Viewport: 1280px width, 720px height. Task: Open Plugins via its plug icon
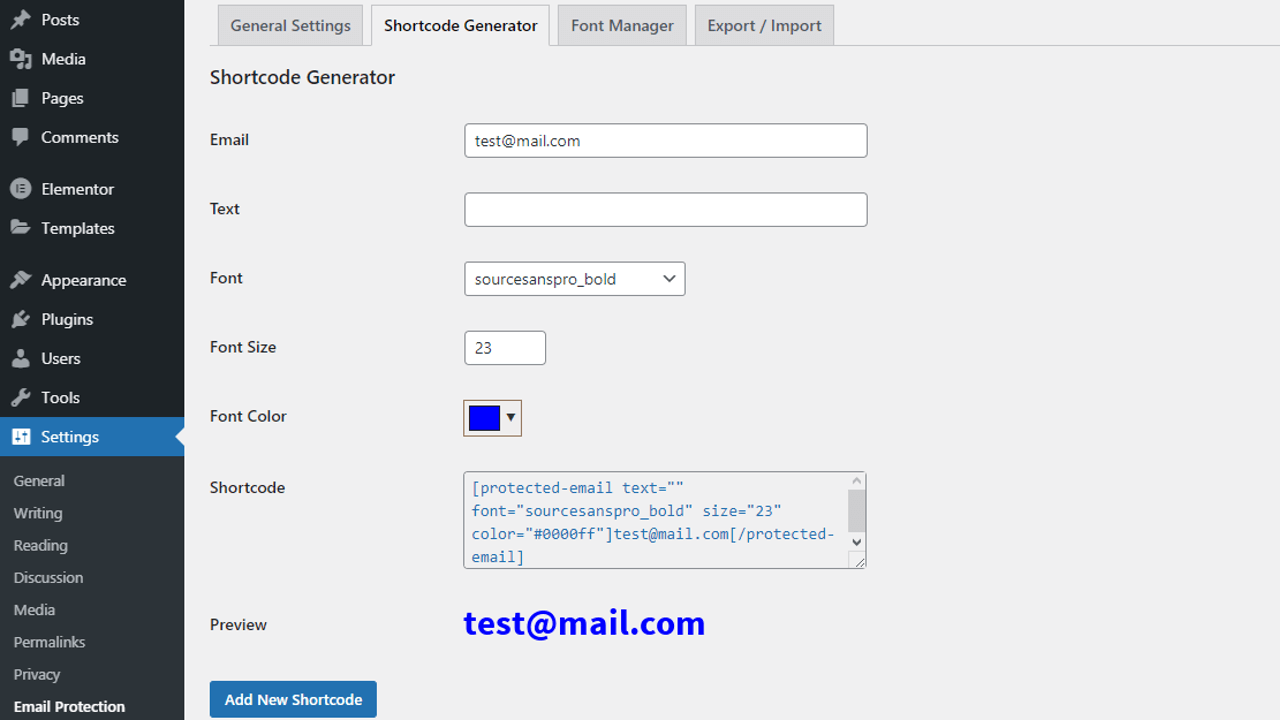pos(20,318)
